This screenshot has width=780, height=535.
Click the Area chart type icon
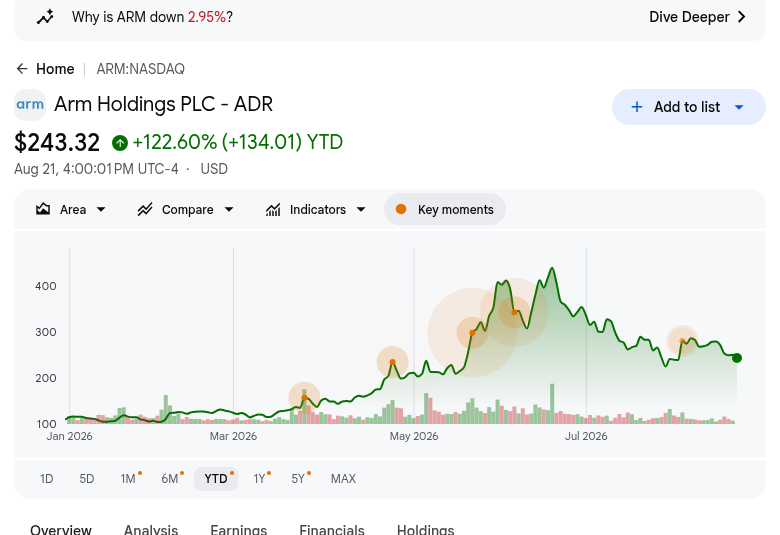coord(43,210)
